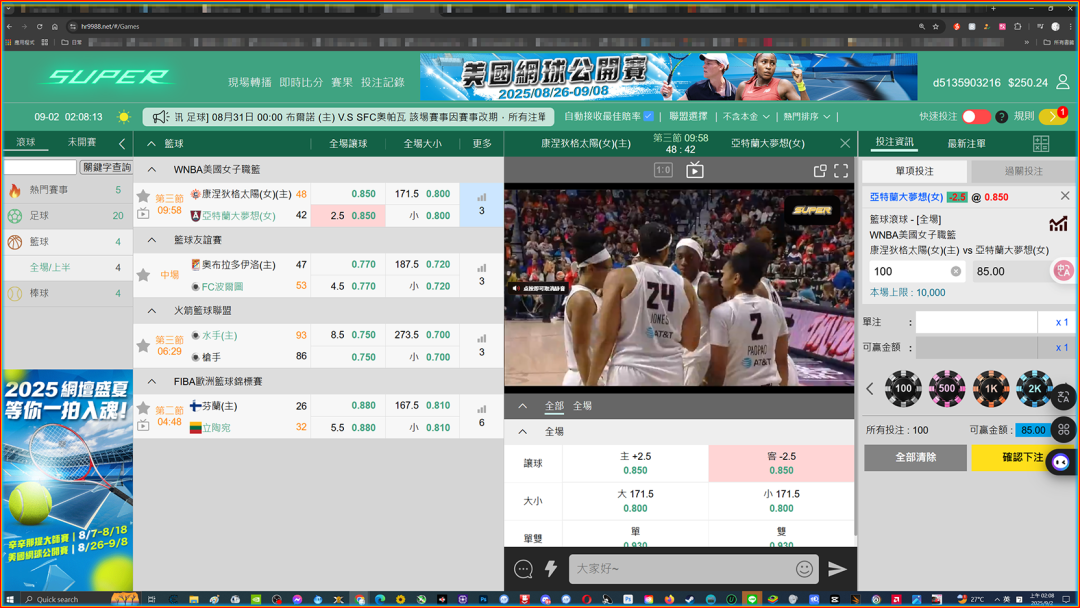
Task: Clear the 100 stake amount with x icon
Action: pyautogui.click(x=956, y=271)
